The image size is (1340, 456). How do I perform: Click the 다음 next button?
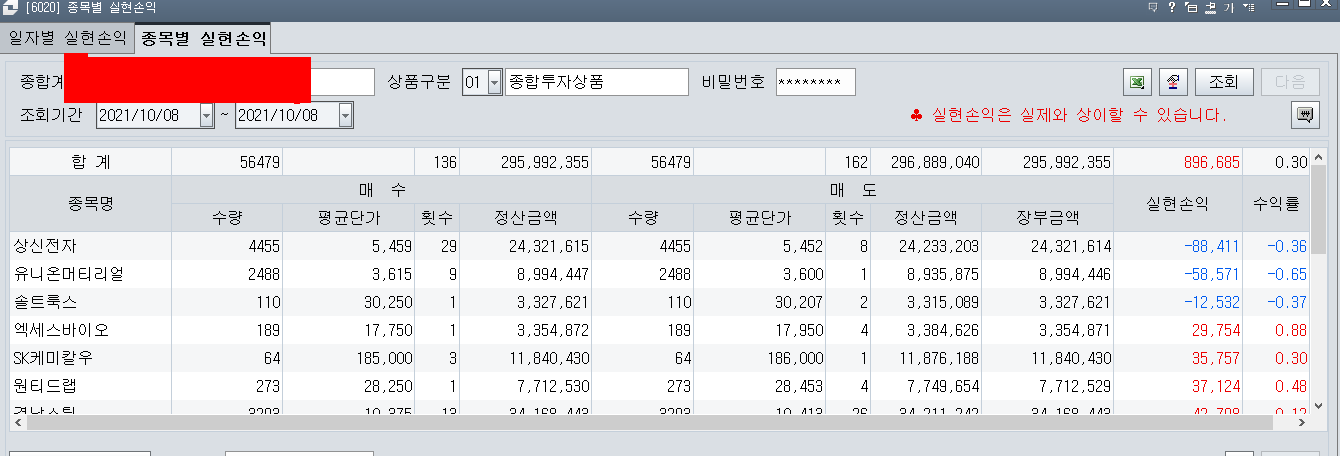click(1291, 81)
